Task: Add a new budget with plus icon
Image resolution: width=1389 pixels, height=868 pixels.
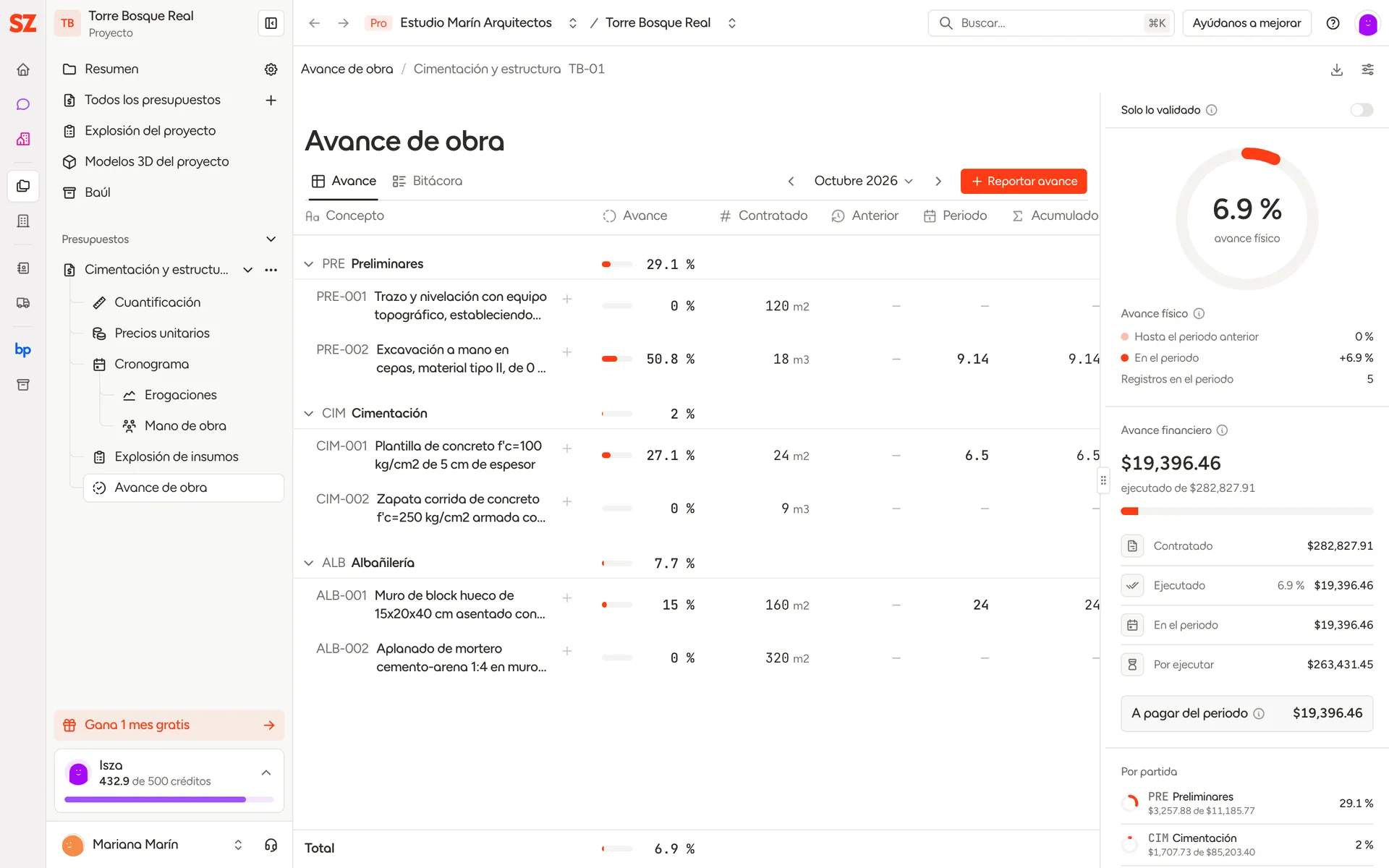Action: [x=271, y=100]
